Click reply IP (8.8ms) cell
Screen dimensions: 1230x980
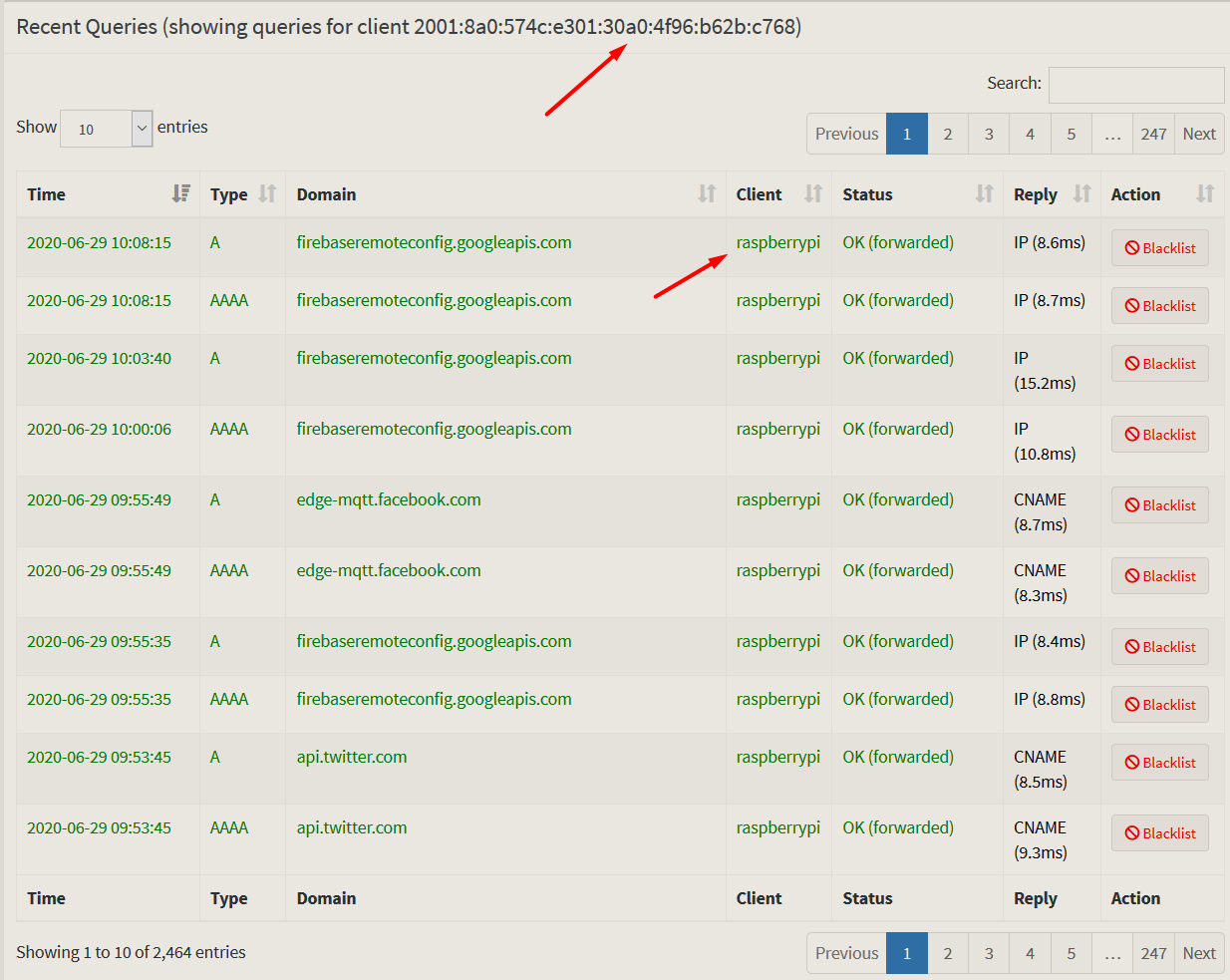click(x=1050, y=699)
